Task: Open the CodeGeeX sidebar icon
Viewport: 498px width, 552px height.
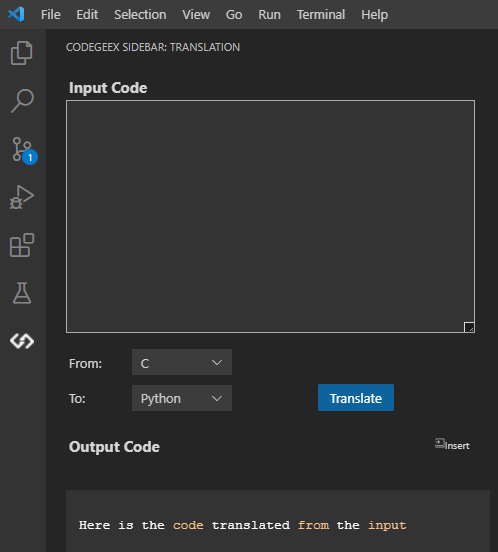Action: coord(22,341)
